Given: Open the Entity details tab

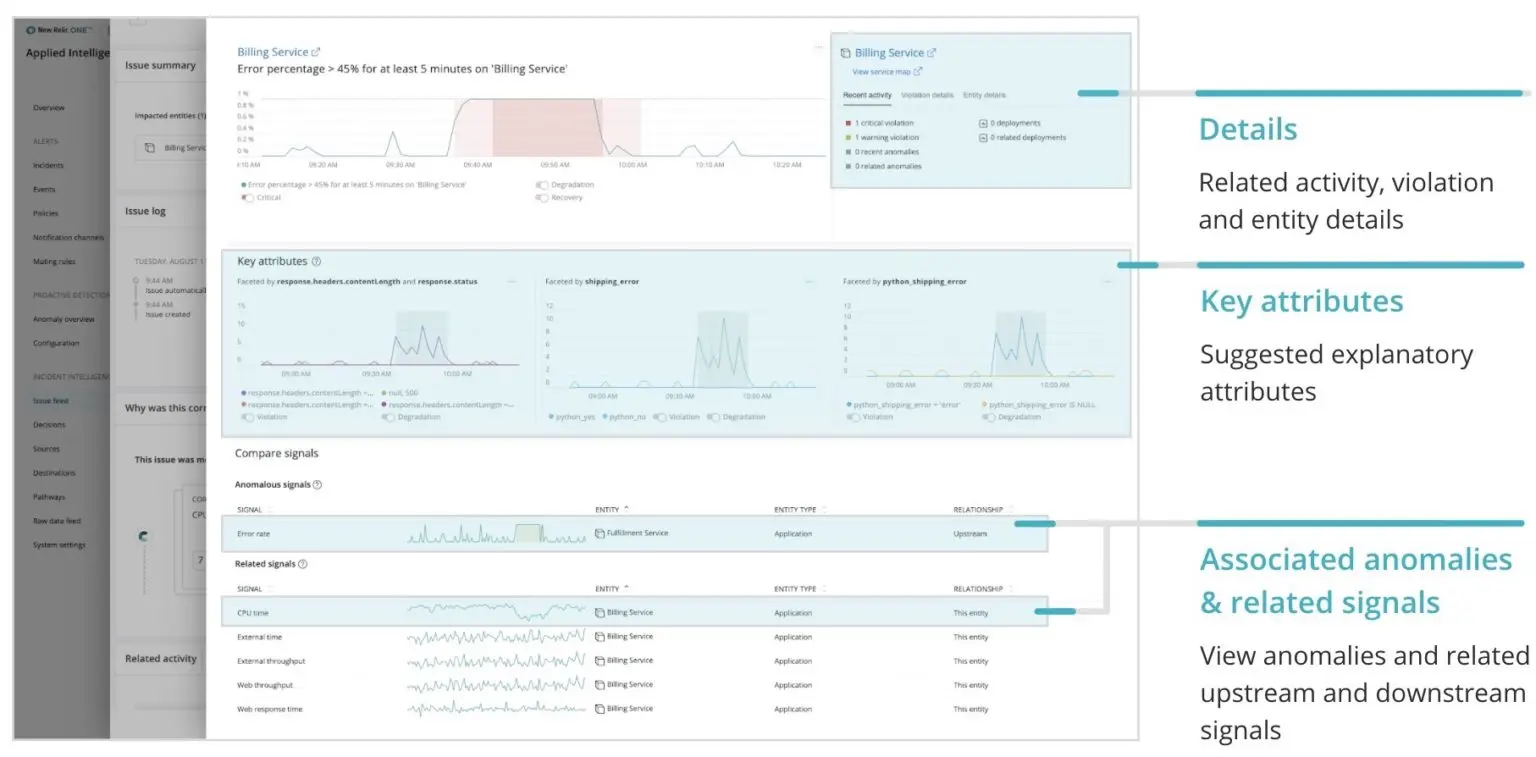Looking at the screenshot, I should pos(984,95).
